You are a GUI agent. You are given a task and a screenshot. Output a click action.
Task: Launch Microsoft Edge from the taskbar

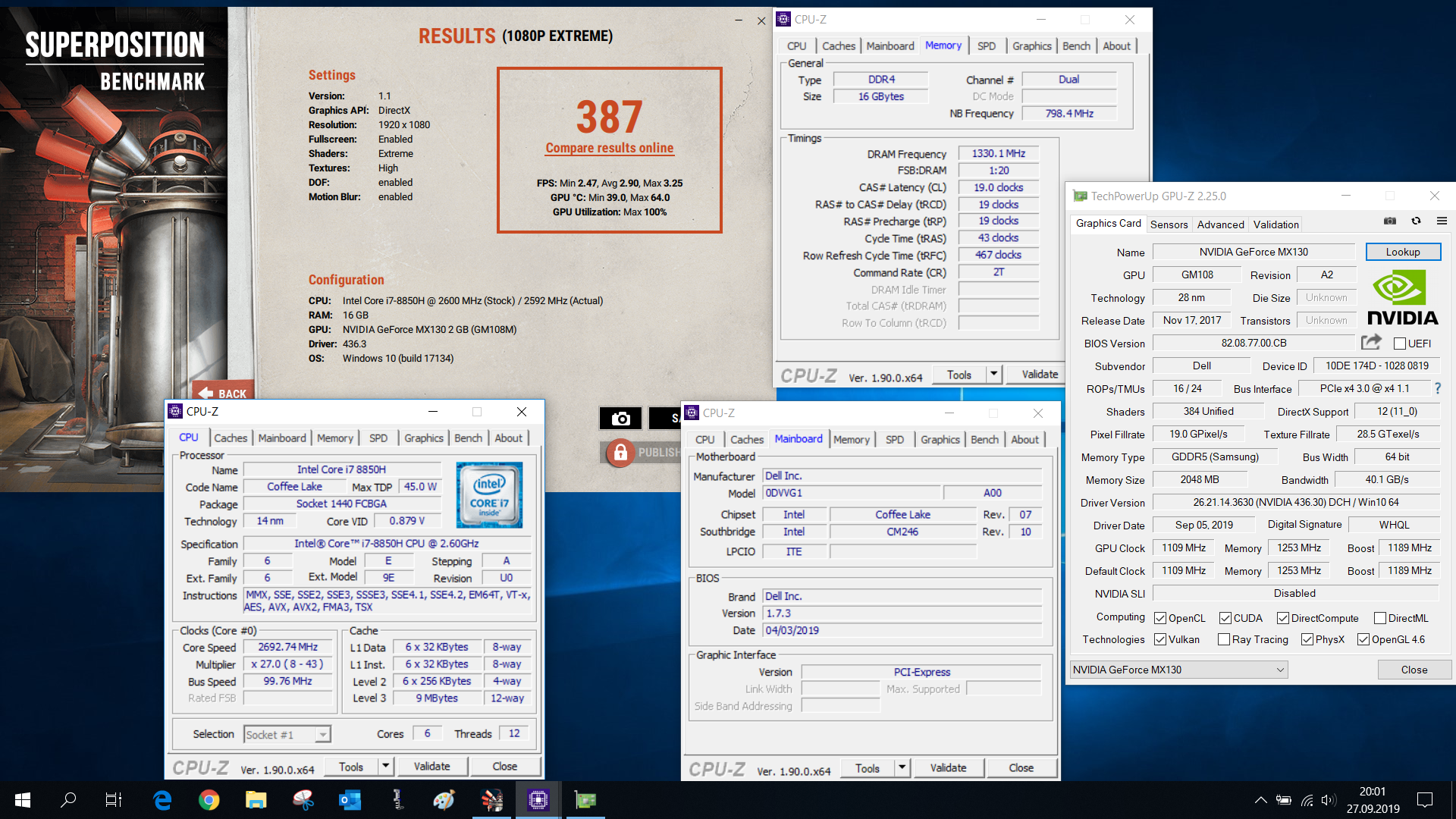(162, 800)
